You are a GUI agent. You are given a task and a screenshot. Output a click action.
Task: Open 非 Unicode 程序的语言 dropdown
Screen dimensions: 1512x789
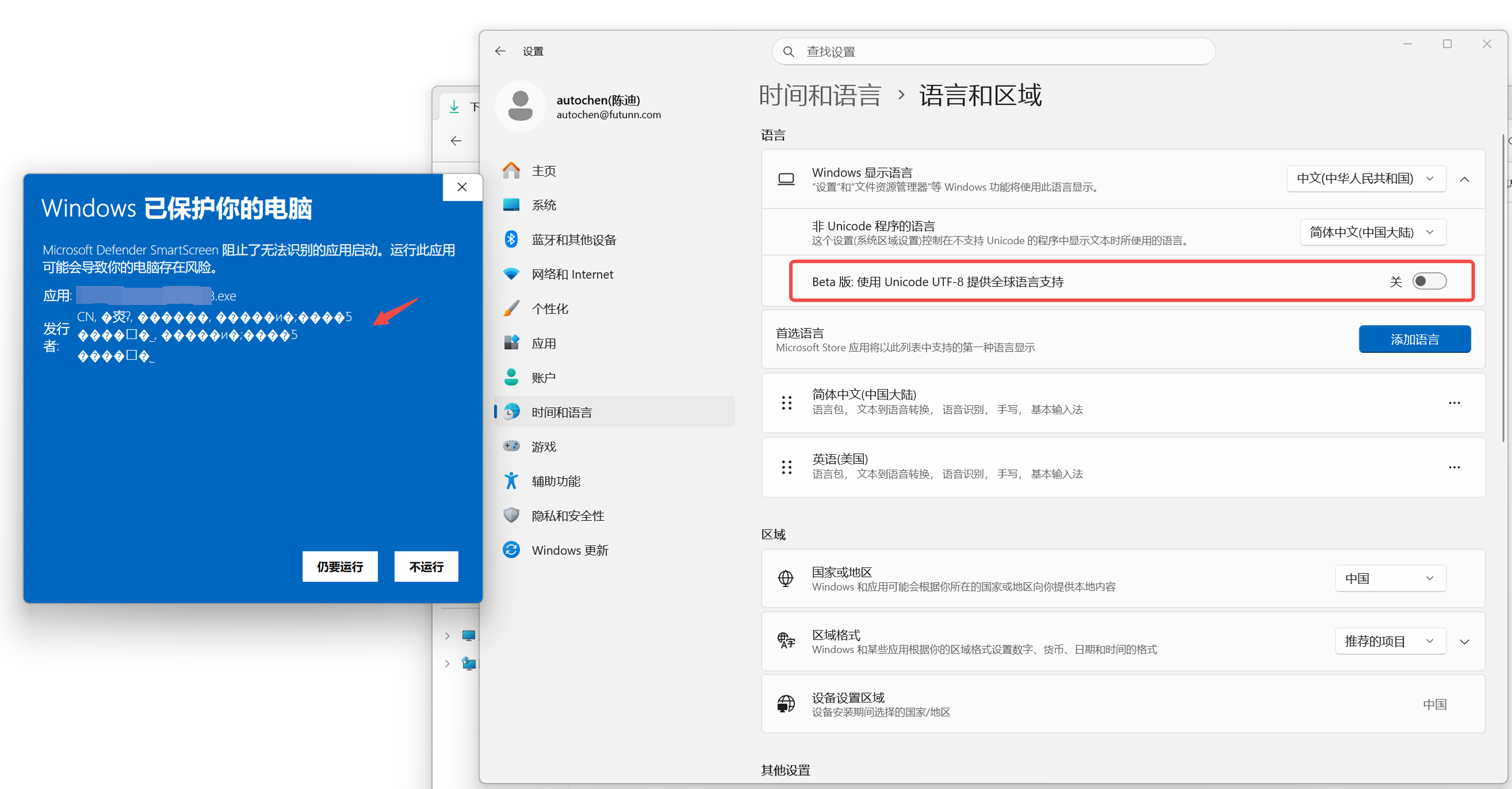coord(1372,232)
